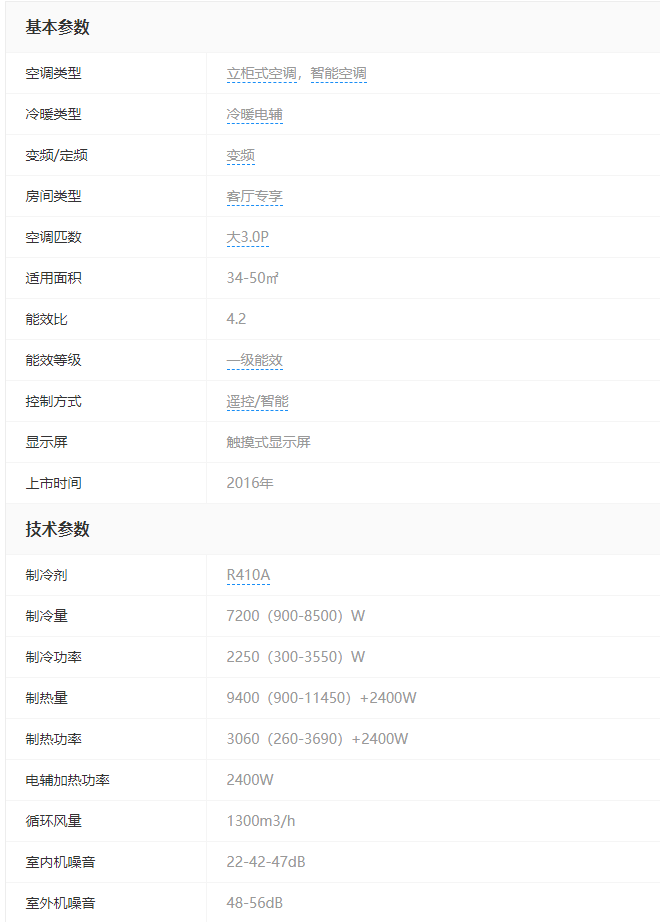Viewport: 660px width, 922px height.
Task: Click the 1300m3/h airflow value
Action: coord(260,821)
